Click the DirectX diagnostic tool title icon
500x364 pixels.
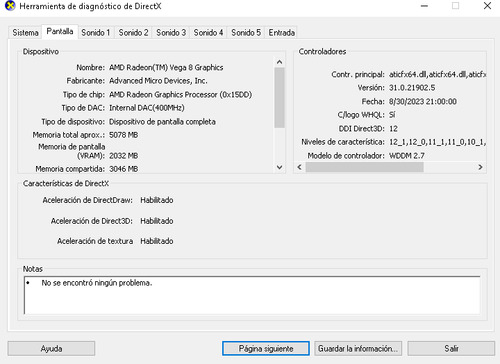[10, 6]
